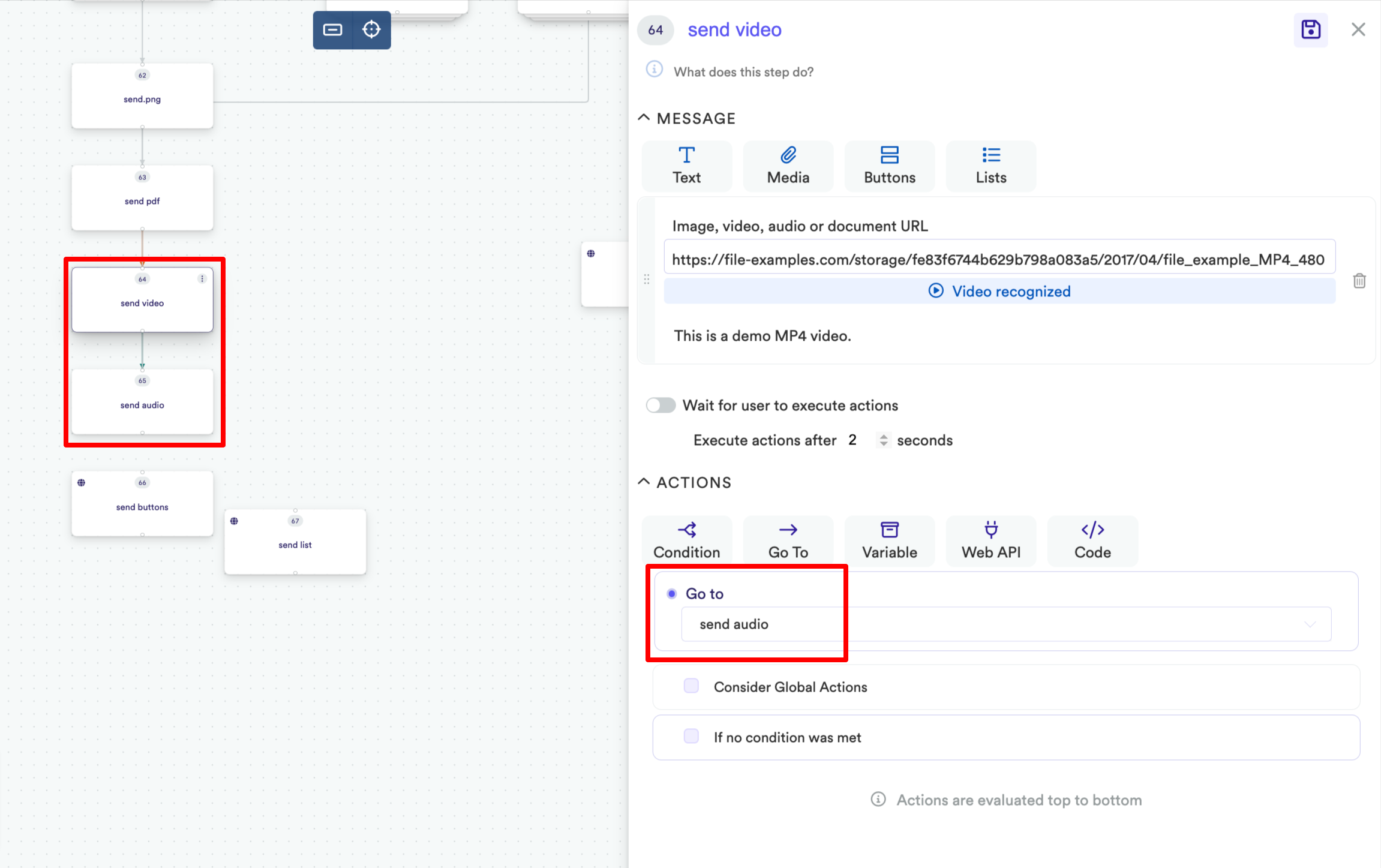Click the fit-to-width toolbar icon
1381x868 pixels.
click(332, 29)
